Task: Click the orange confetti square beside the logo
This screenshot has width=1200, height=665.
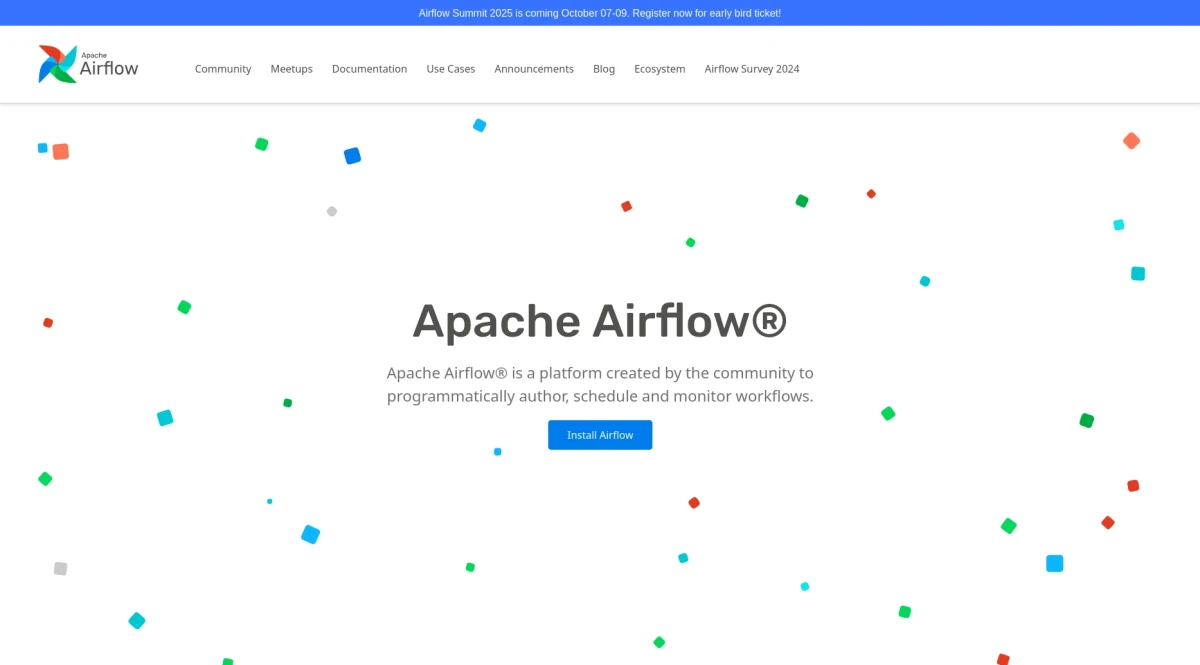Action: (x=60, y=151)
